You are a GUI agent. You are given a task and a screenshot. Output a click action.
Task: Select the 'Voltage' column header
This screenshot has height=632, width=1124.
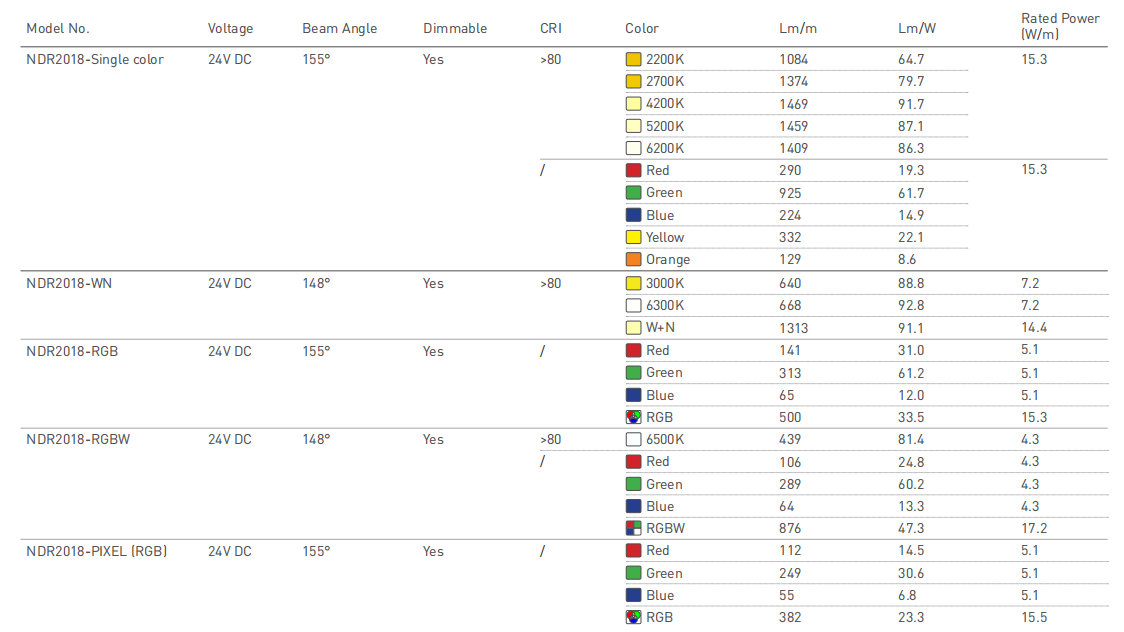(230, 29)
